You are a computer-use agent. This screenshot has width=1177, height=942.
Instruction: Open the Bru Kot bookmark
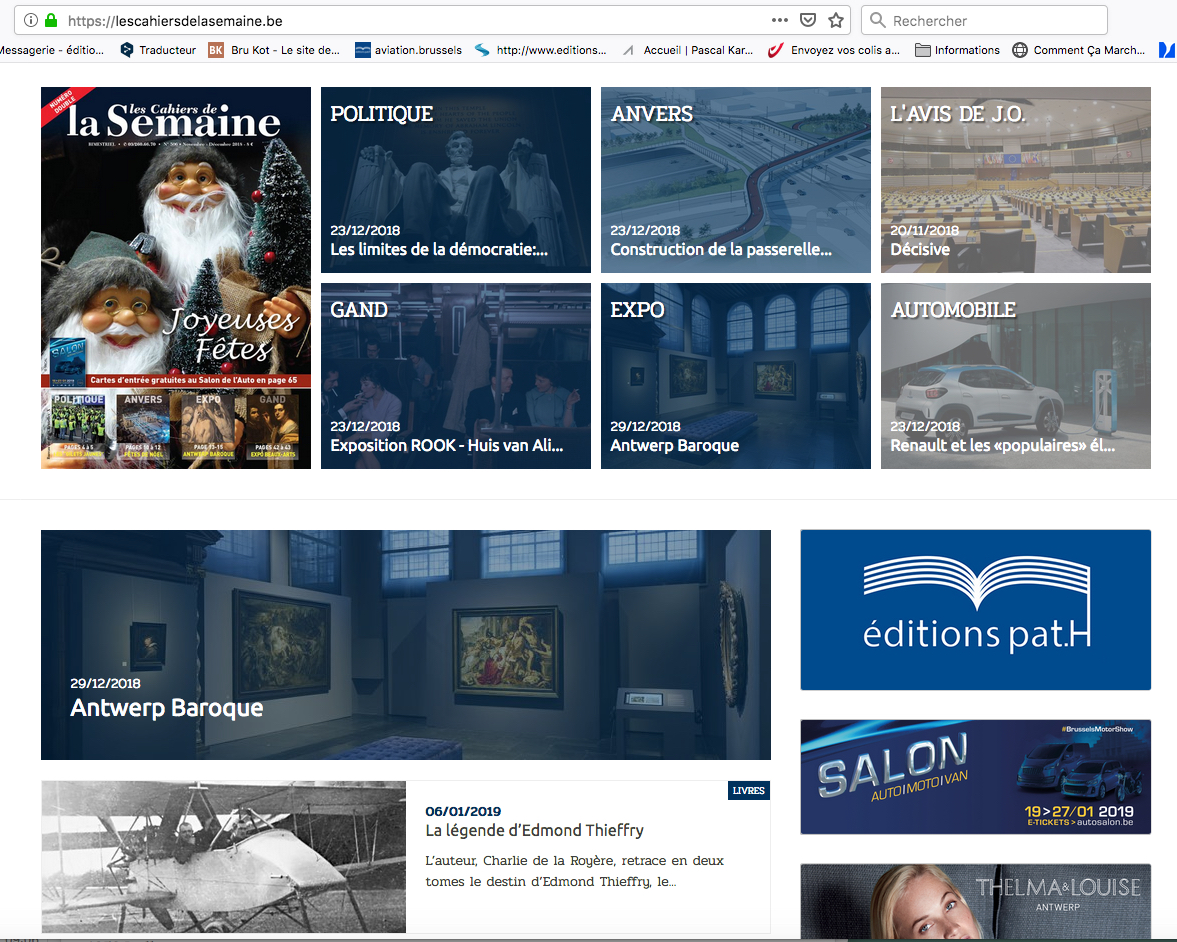point(274,50)
